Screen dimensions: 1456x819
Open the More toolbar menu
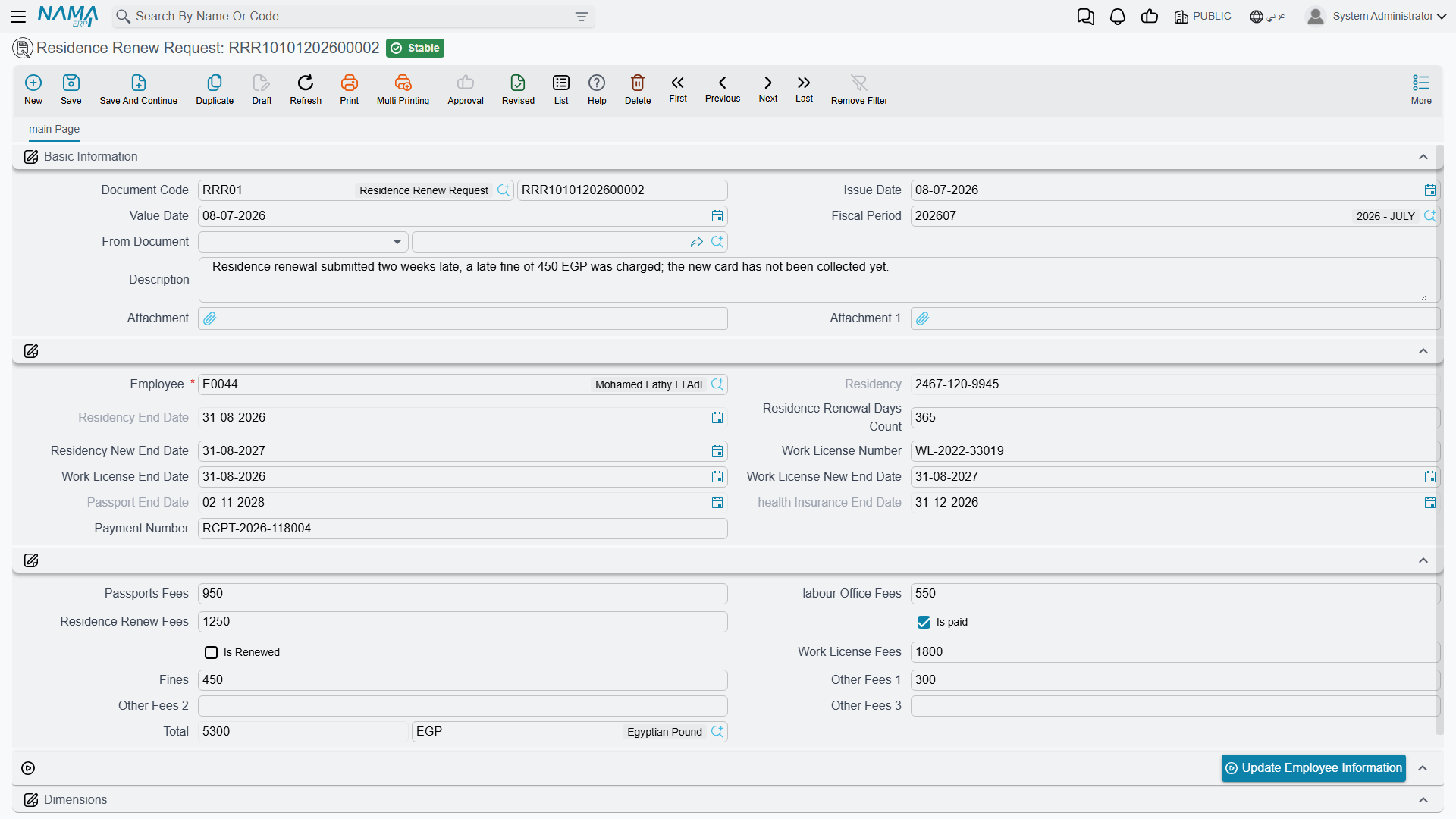1421,89
